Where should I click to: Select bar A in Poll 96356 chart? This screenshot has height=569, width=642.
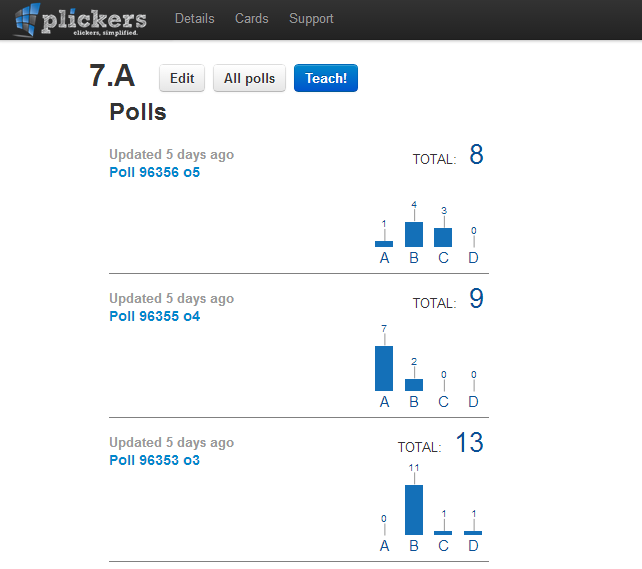384,244
